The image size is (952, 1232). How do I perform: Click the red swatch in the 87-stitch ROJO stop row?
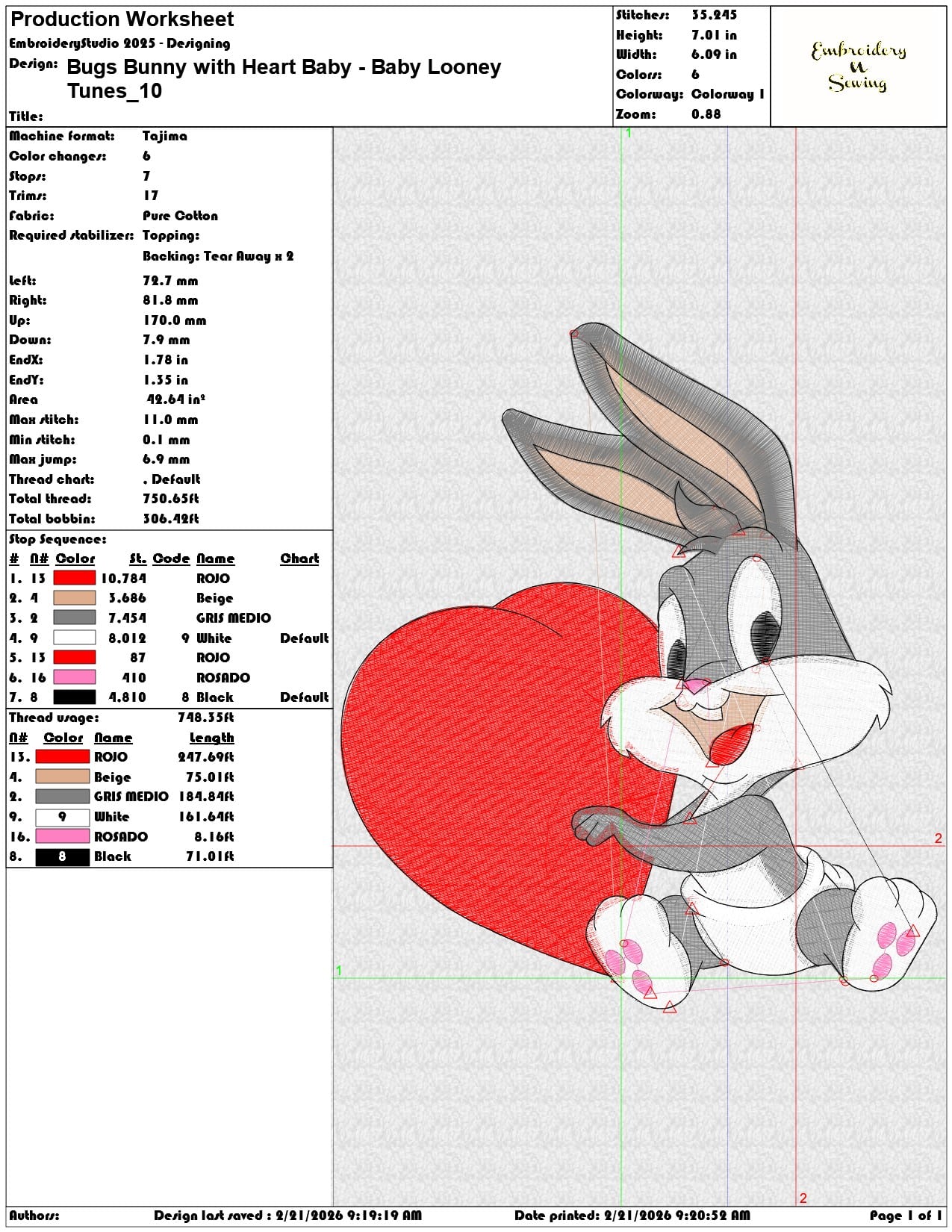75,657
